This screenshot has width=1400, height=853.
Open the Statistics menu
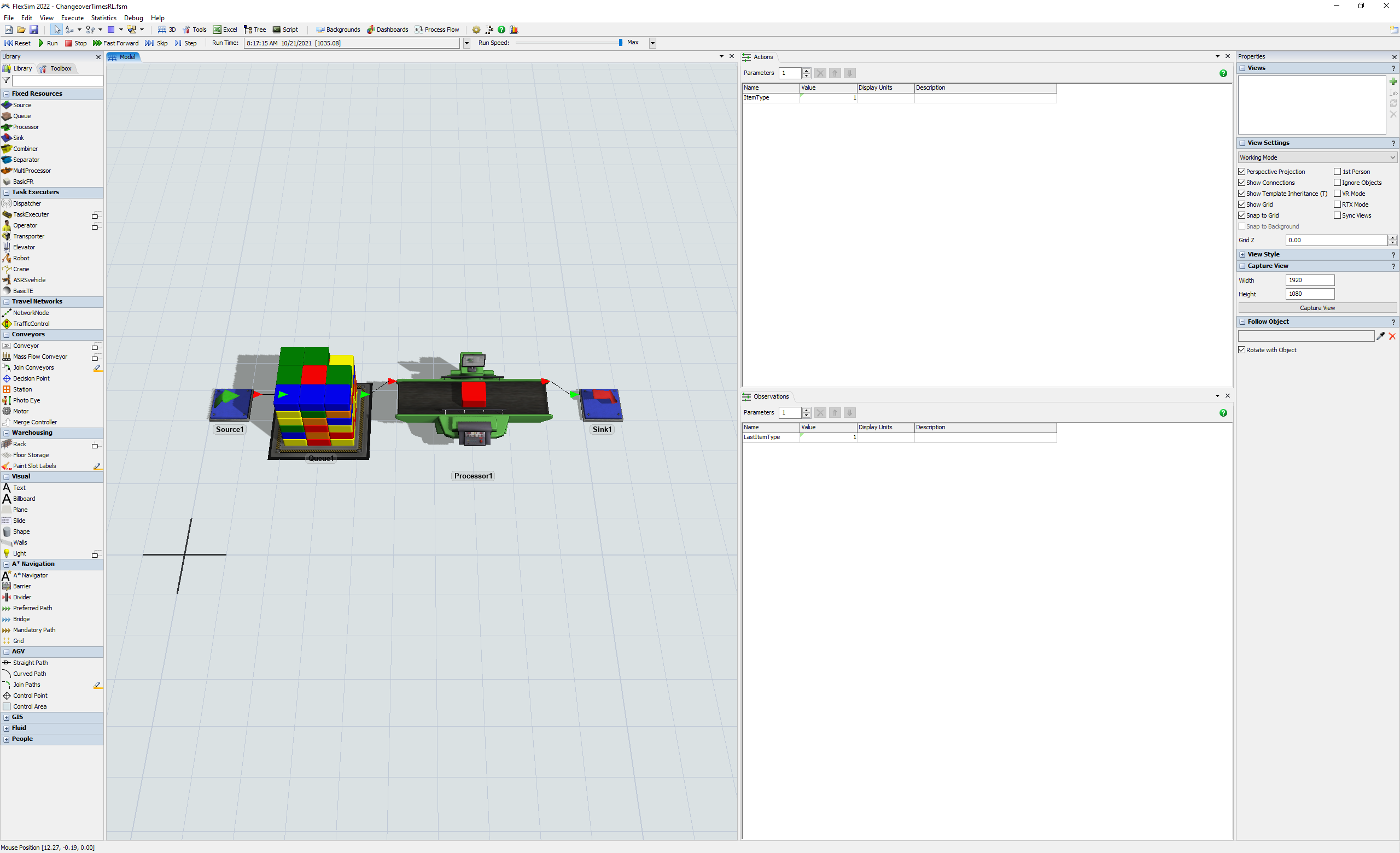click(103, 18)
